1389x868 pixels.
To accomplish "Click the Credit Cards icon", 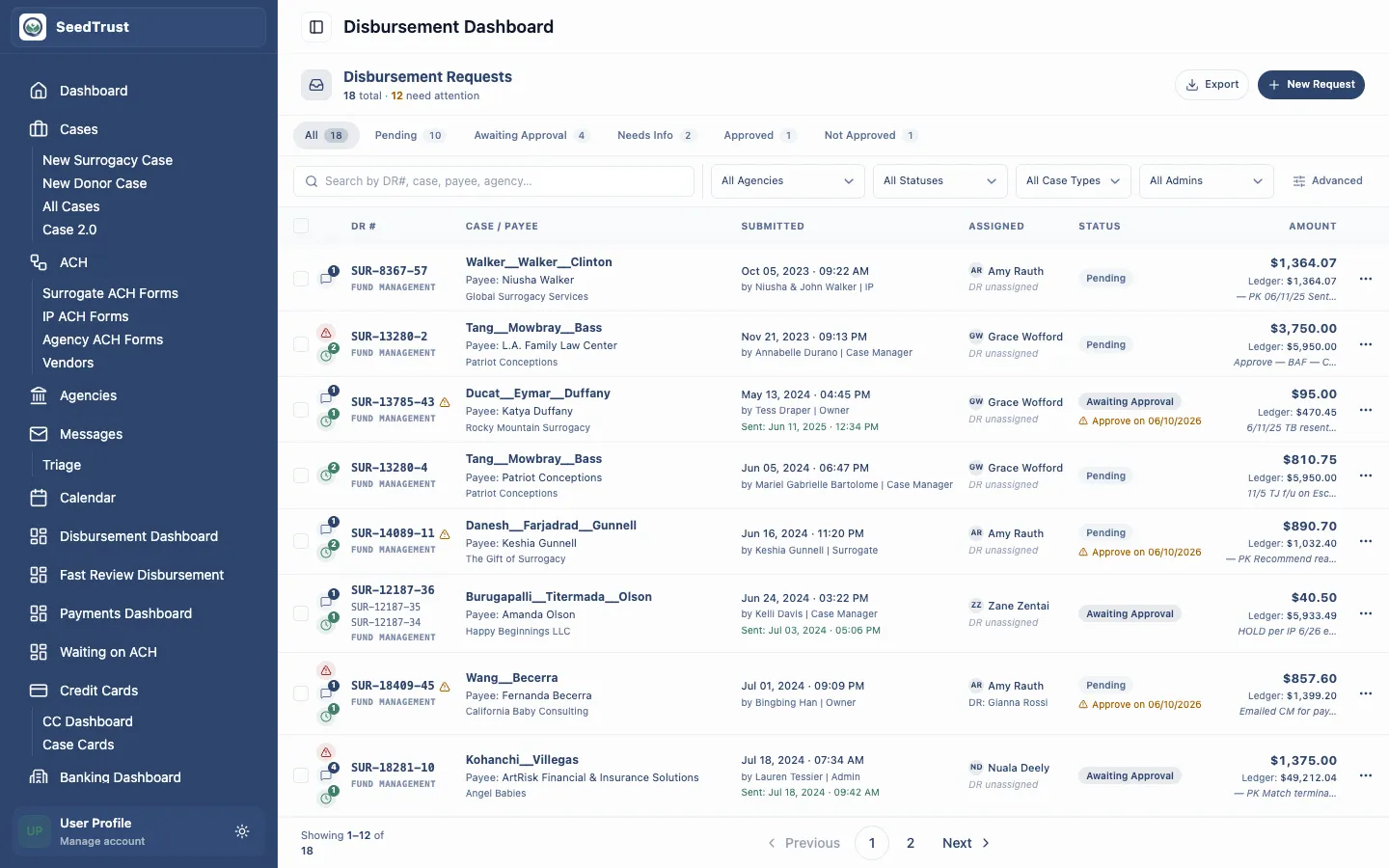I will pyautogui.click(x=39, y=691).
